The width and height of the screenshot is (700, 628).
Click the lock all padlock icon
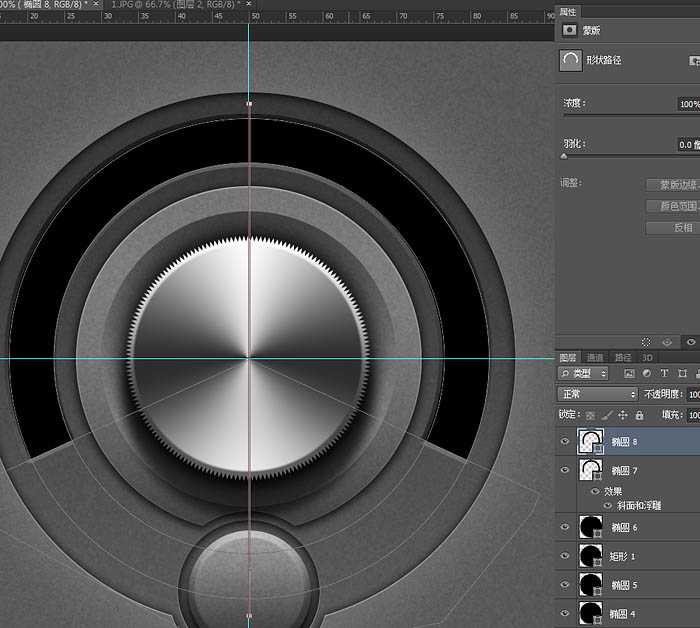point(638,415)
